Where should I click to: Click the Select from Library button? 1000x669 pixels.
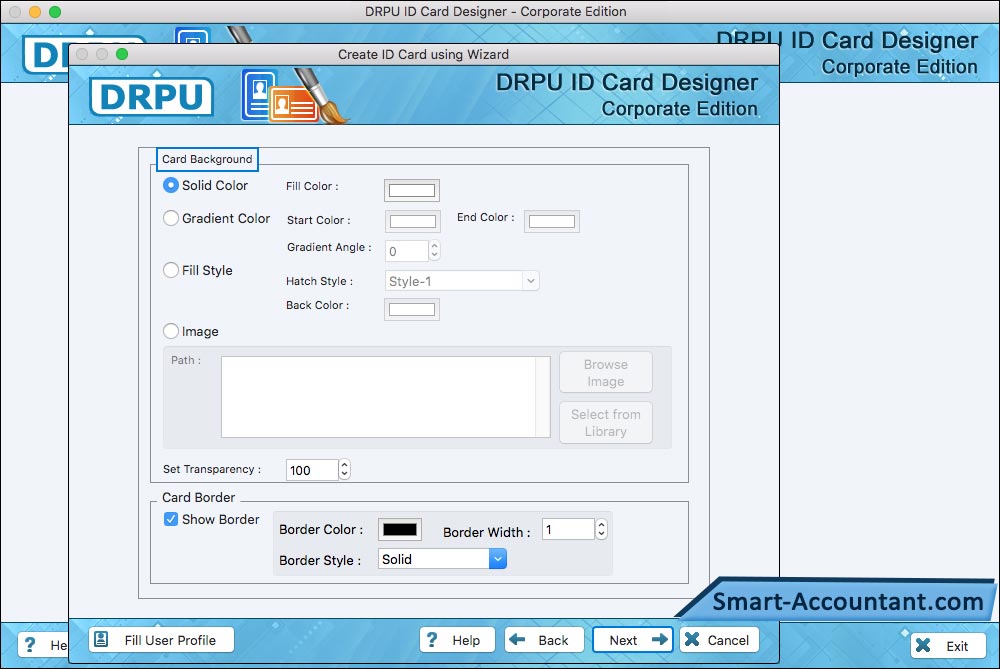[606, 422]
